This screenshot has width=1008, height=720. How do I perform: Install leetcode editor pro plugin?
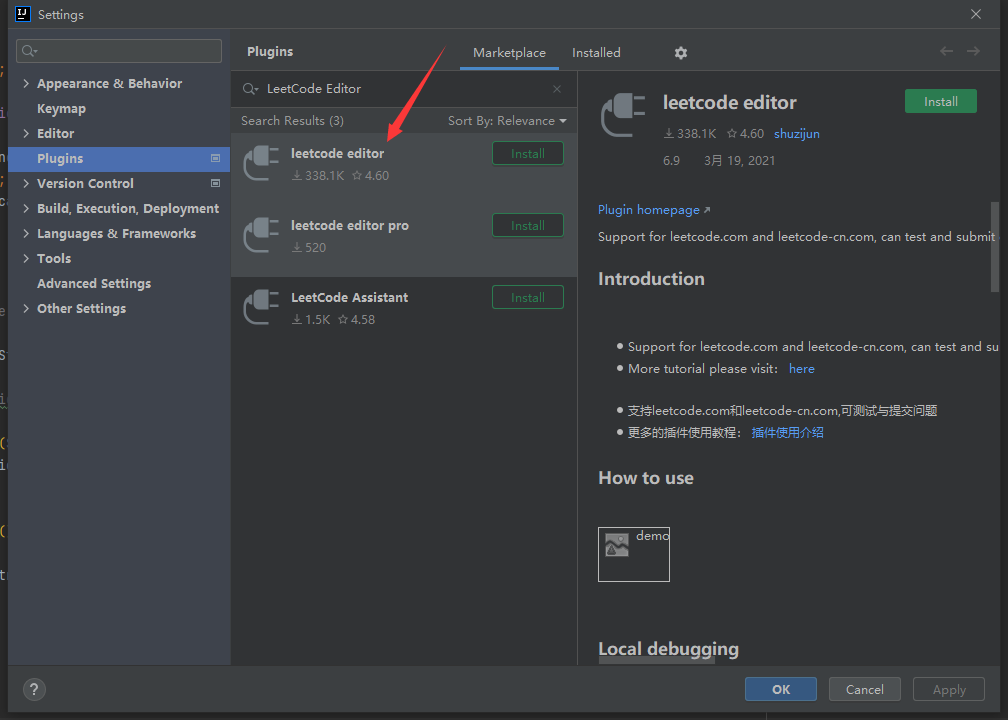pos(528,226)
